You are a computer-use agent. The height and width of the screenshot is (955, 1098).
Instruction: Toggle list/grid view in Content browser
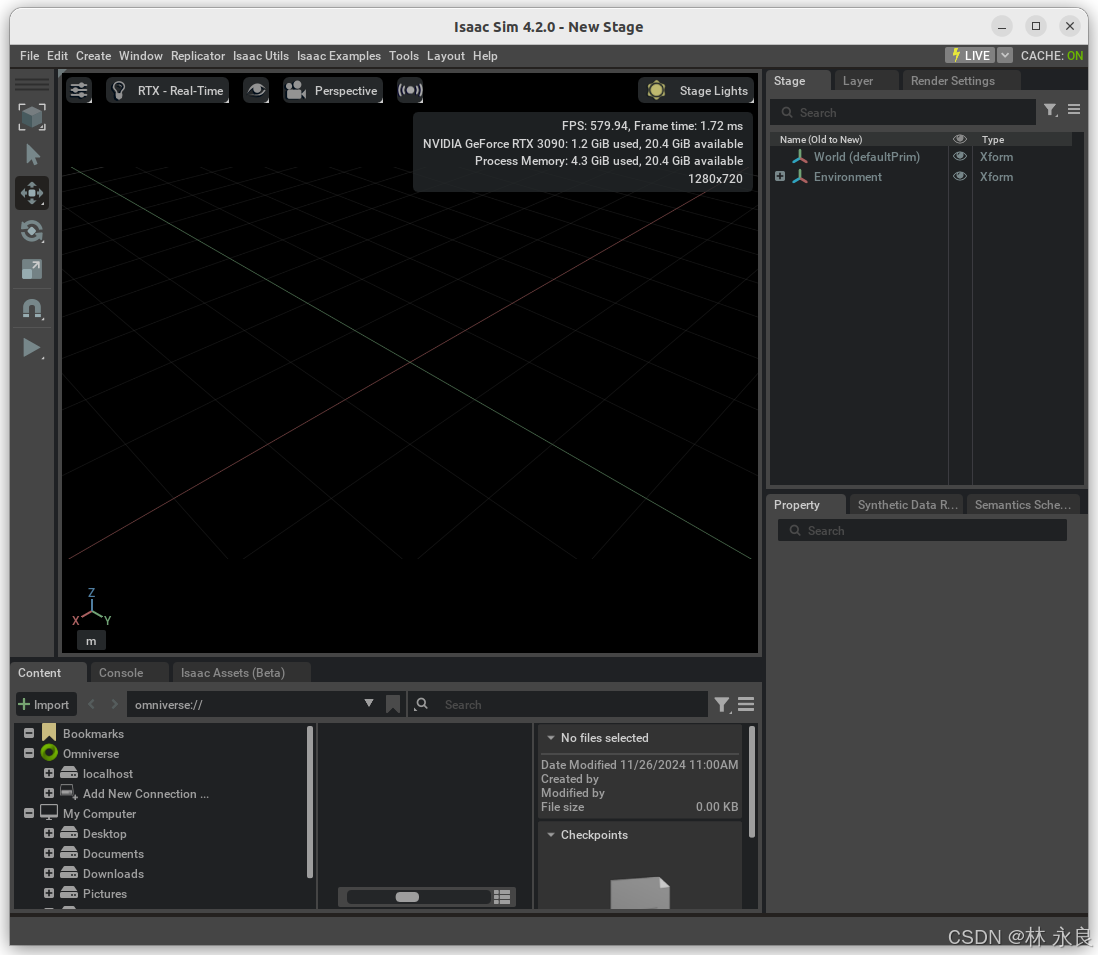pyautogui.click(x=501, y=897)
